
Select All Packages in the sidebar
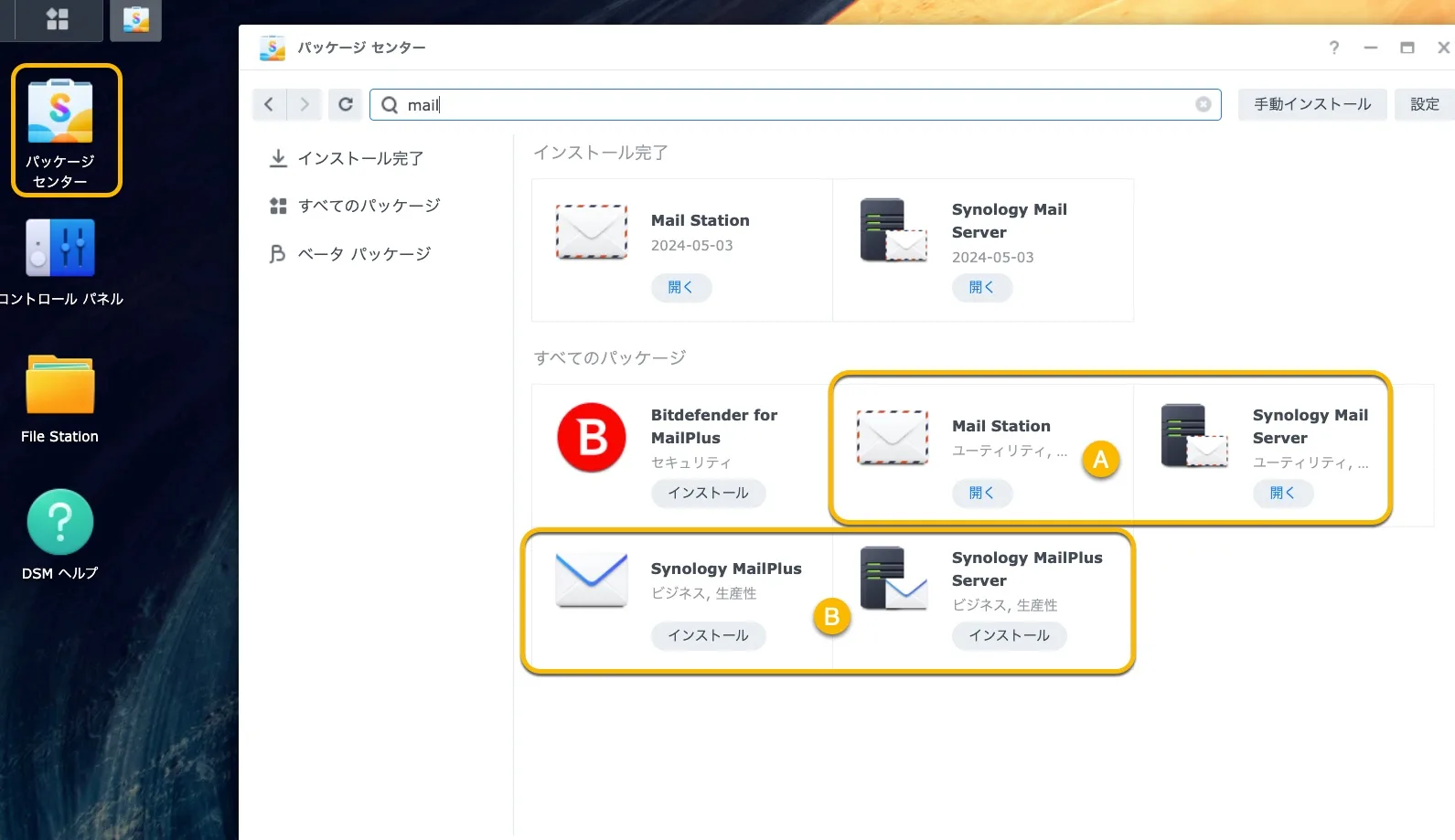tap(355, 206)
